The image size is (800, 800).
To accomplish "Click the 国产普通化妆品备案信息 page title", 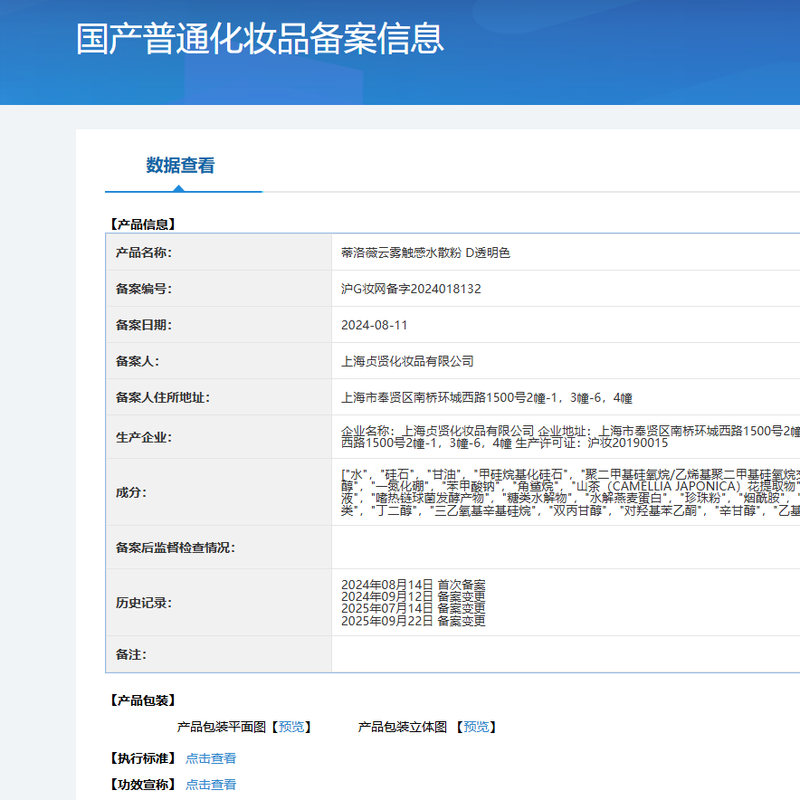I will (260, 39).
